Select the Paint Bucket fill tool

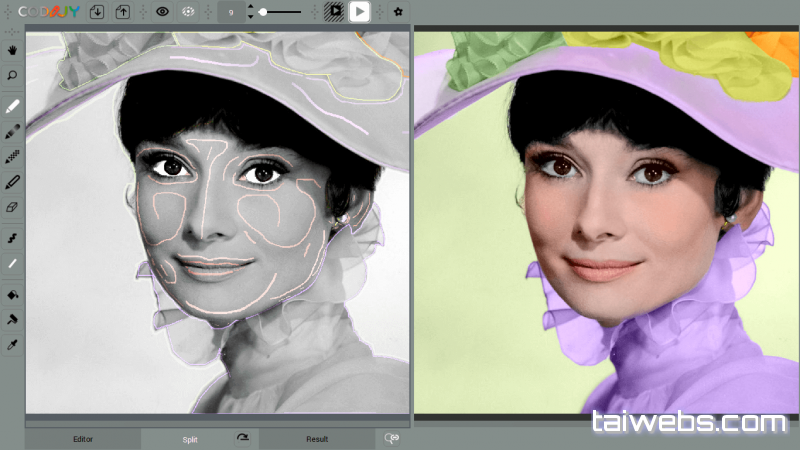[x=12, y=295]
